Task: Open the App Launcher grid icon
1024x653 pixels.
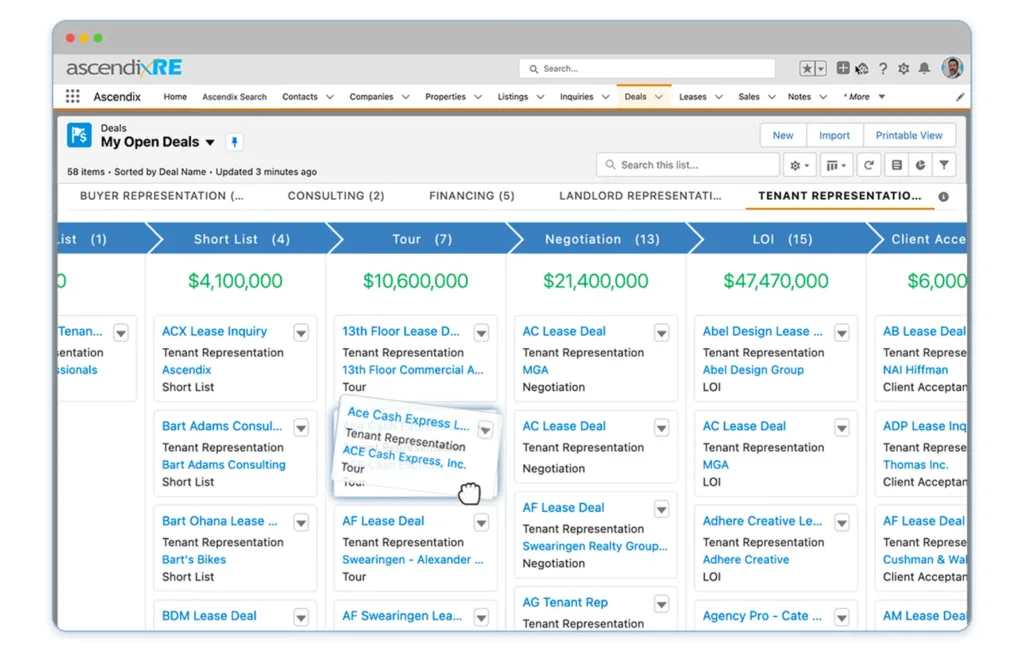Action: tap(73, 97)
